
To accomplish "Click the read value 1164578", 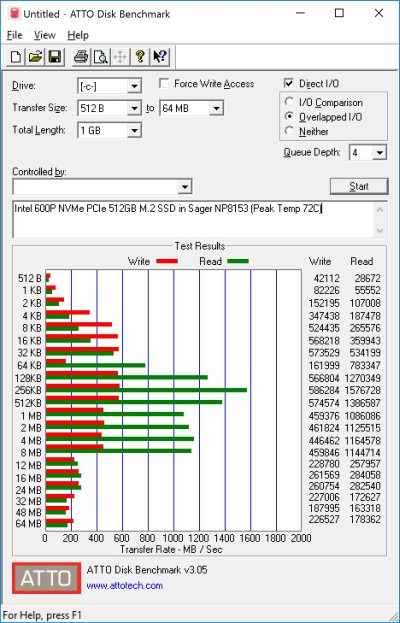I will coord(363,441).
